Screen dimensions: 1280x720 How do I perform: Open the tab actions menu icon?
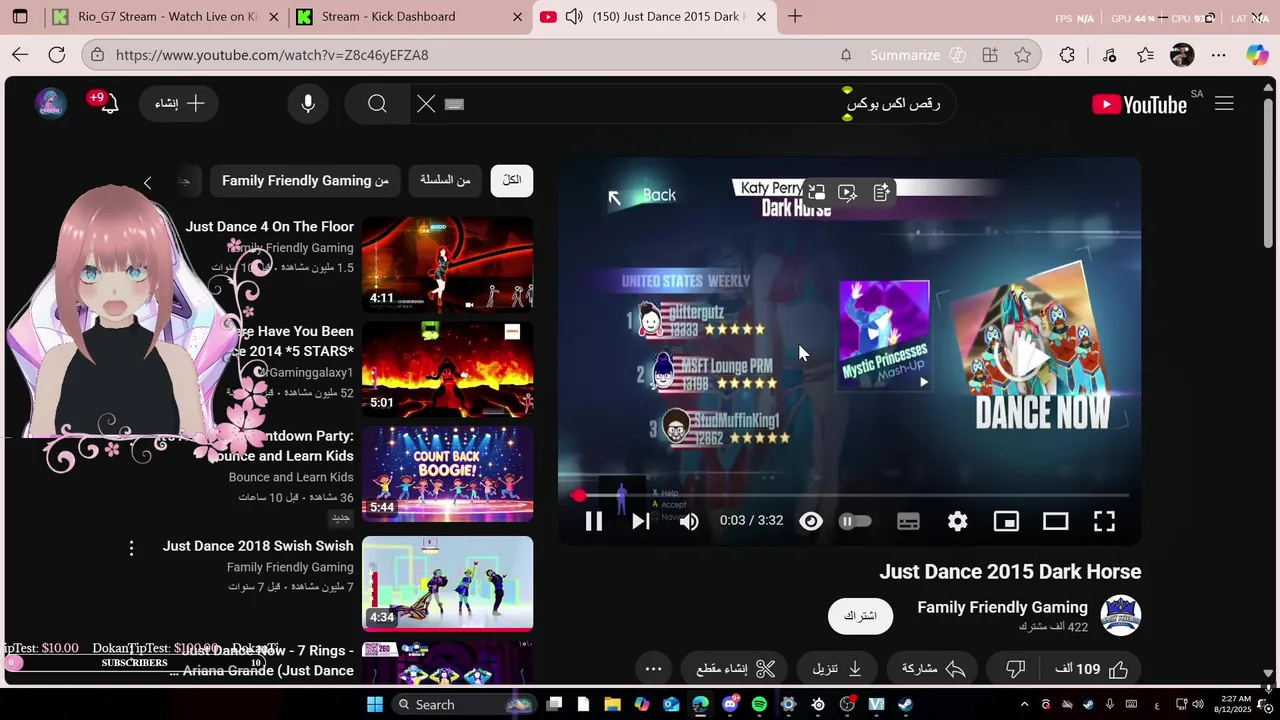pyautogui.click(x=20, y=17)
